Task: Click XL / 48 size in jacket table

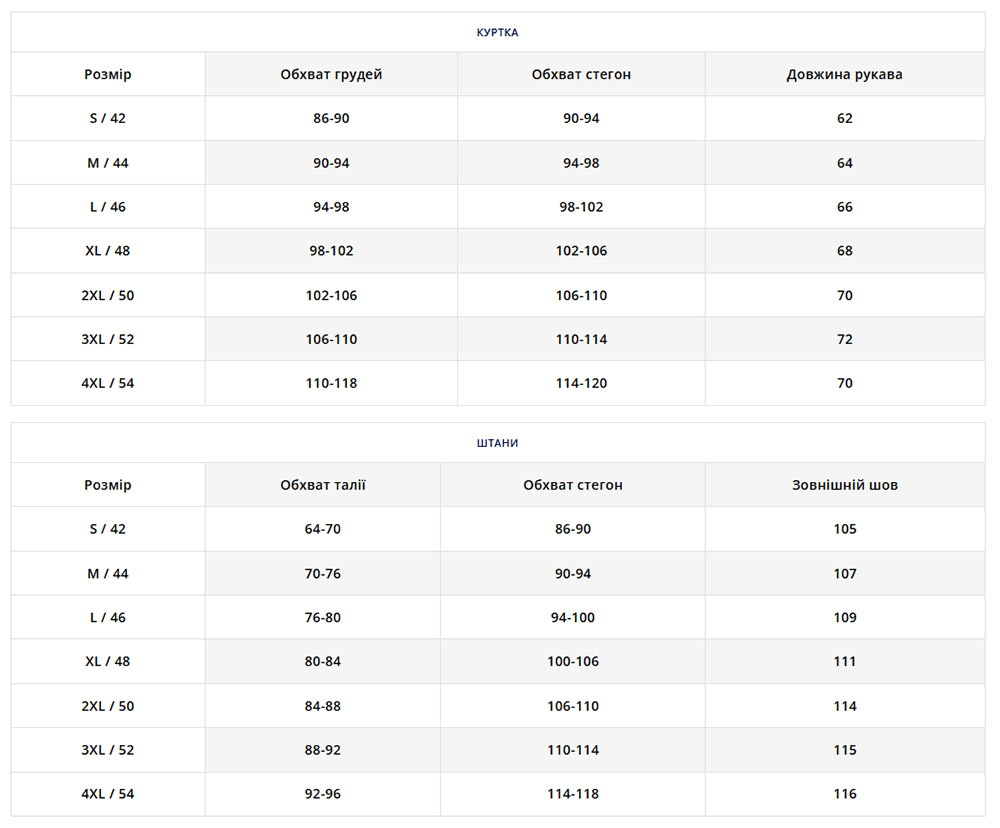Action: 108,251
